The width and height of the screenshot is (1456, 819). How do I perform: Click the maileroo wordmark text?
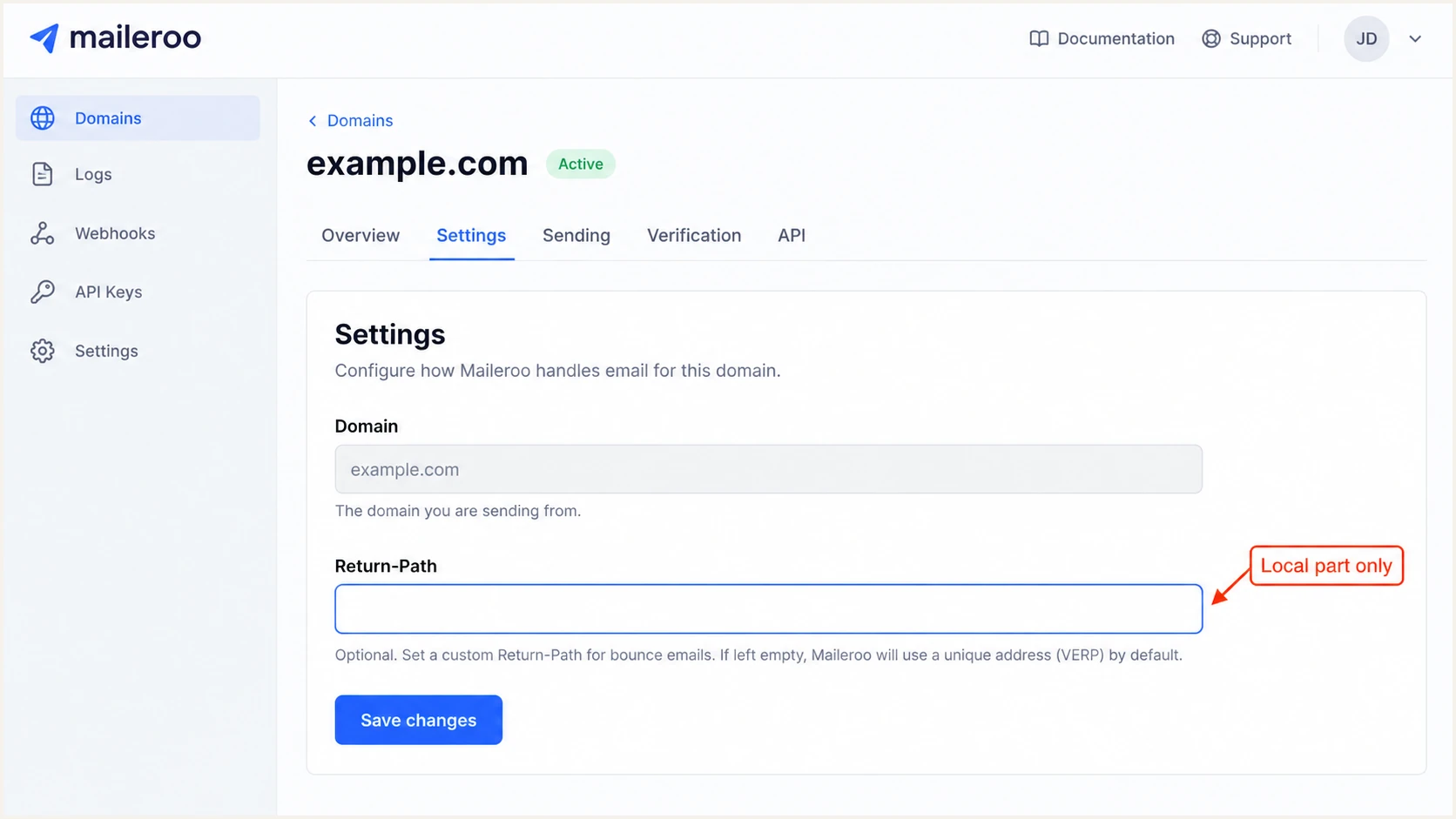(x=135, y=37)
